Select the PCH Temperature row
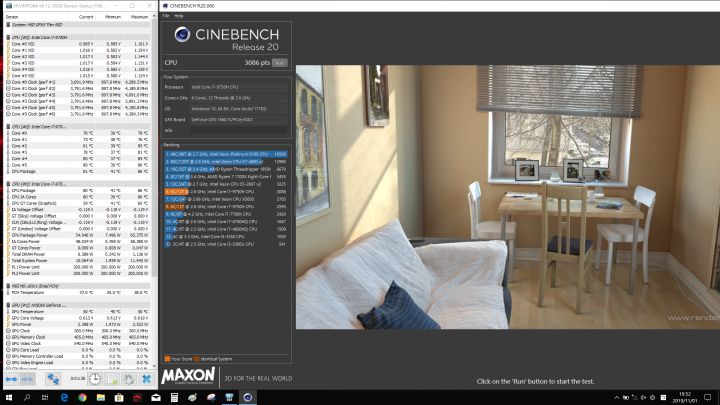Screen dimensions: 720x405 (77, 292)
